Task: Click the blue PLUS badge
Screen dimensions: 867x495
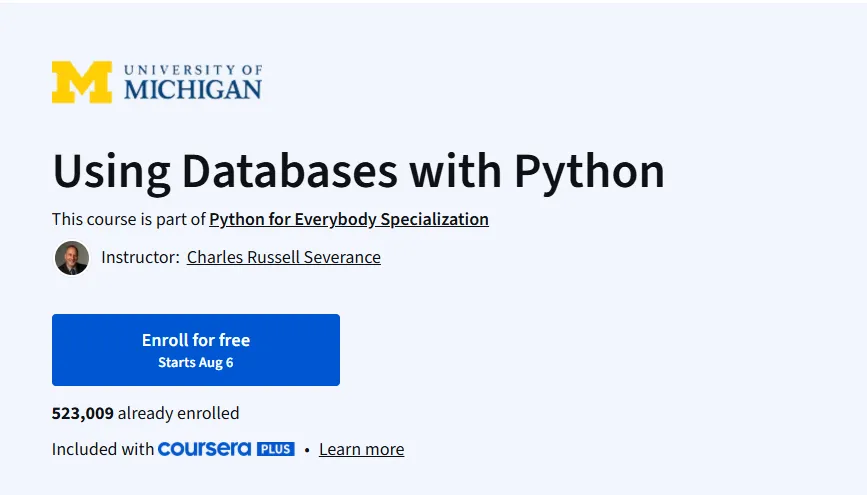Action: [x=275, y=449]
